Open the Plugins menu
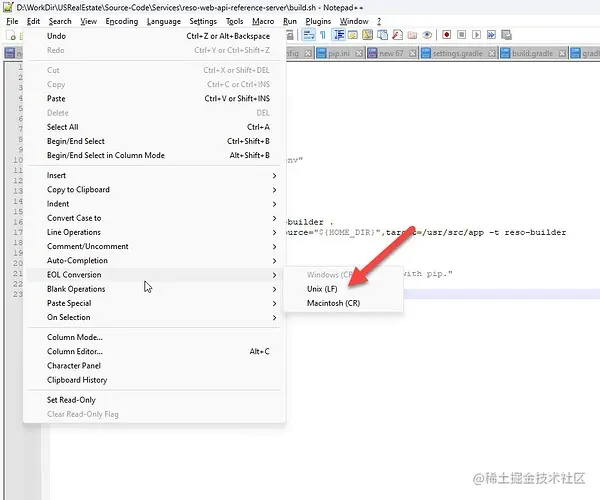 (318, 21)
